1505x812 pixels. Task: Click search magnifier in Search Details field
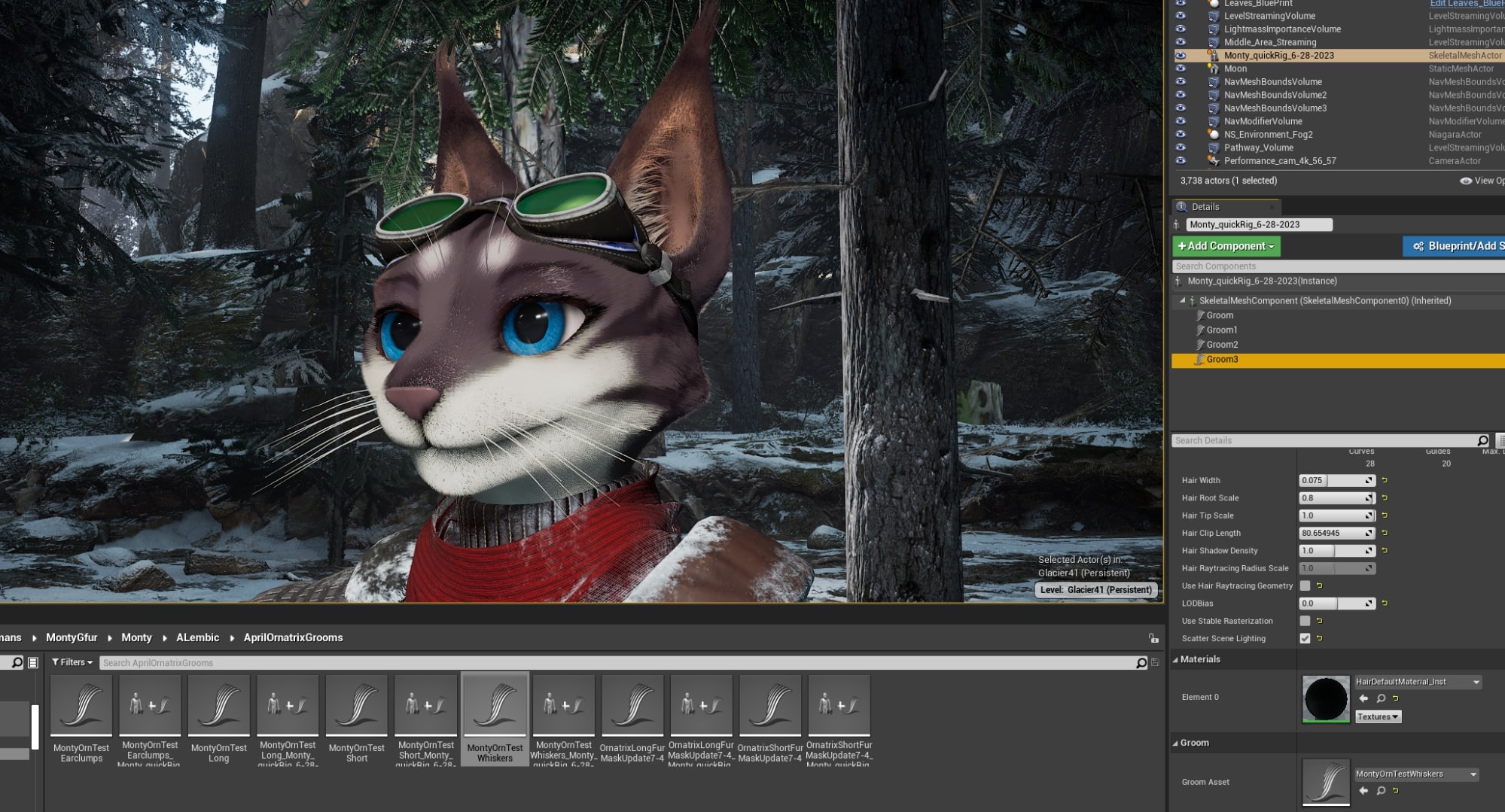pos(1482,440)
